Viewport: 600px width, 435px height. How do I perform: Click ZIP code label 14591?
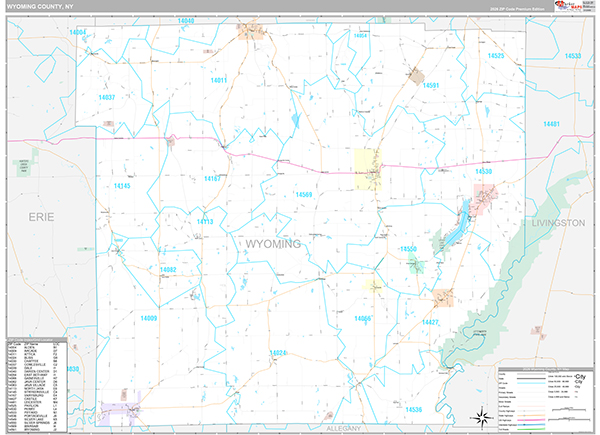[x=430, y=85]
